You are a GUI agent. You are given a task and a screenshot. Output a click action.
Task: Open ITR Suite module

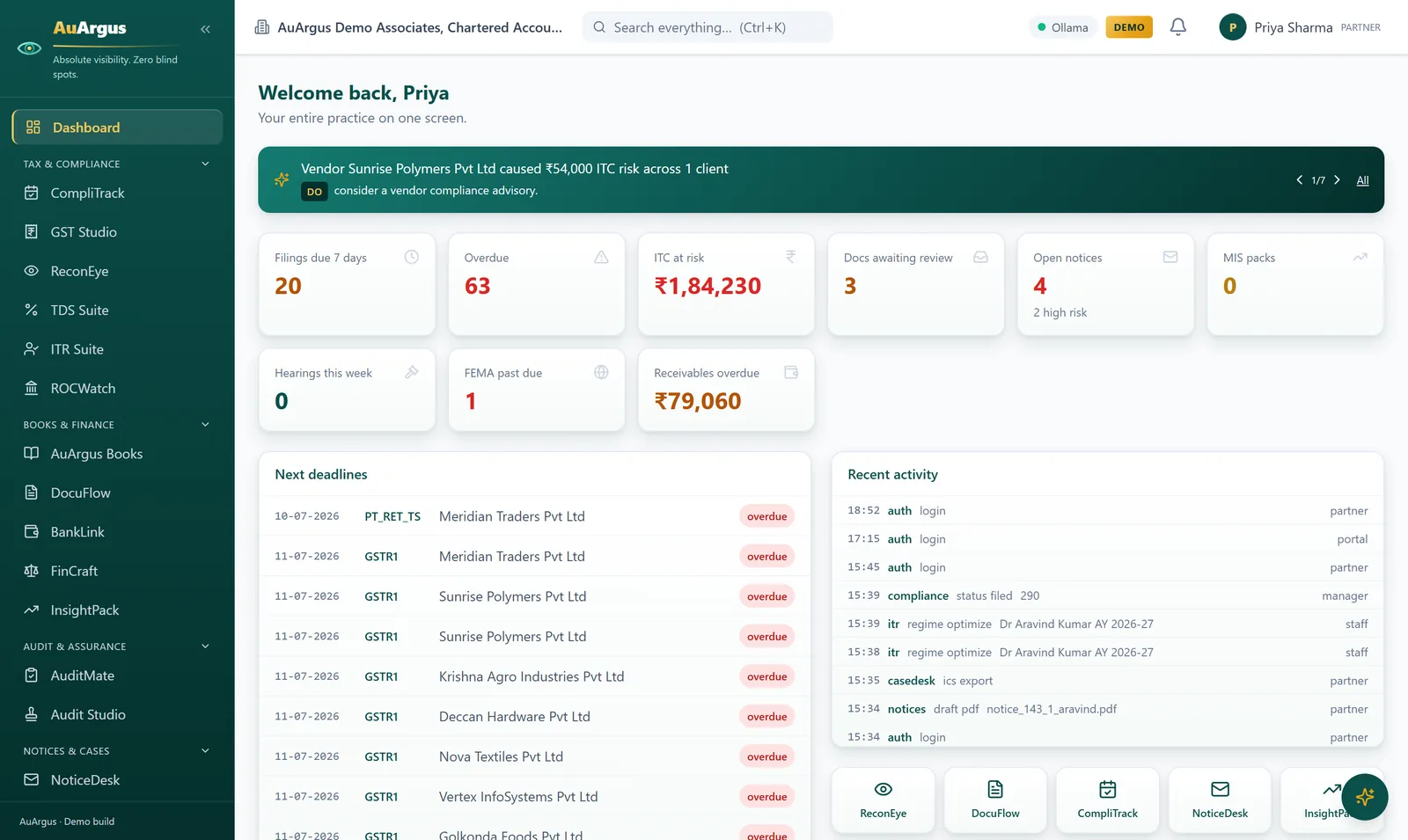click(117, 349)
